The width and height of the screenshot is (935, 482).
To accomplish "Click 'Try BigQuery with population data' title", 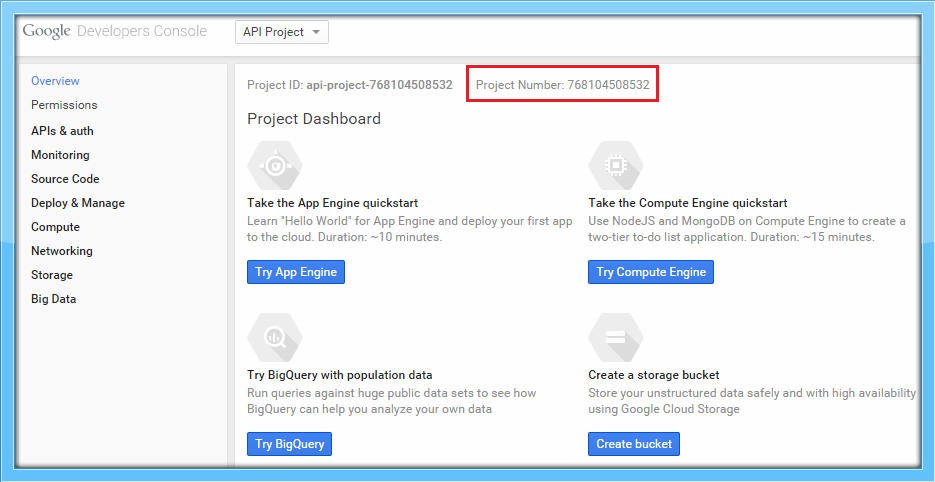I will point(340,375).
